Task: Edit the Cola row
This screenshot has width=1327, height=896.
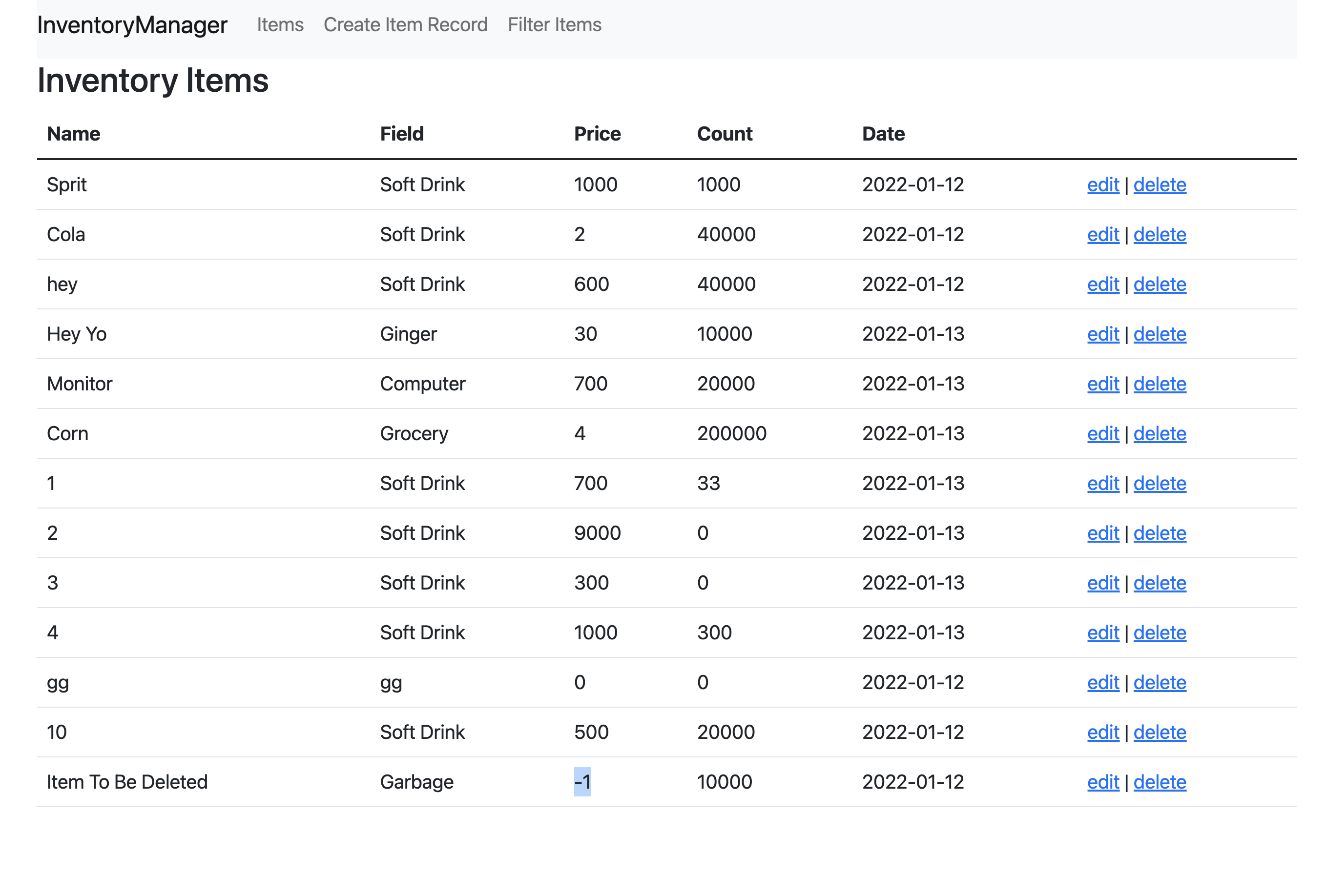Action: (x=1102, y=235)
